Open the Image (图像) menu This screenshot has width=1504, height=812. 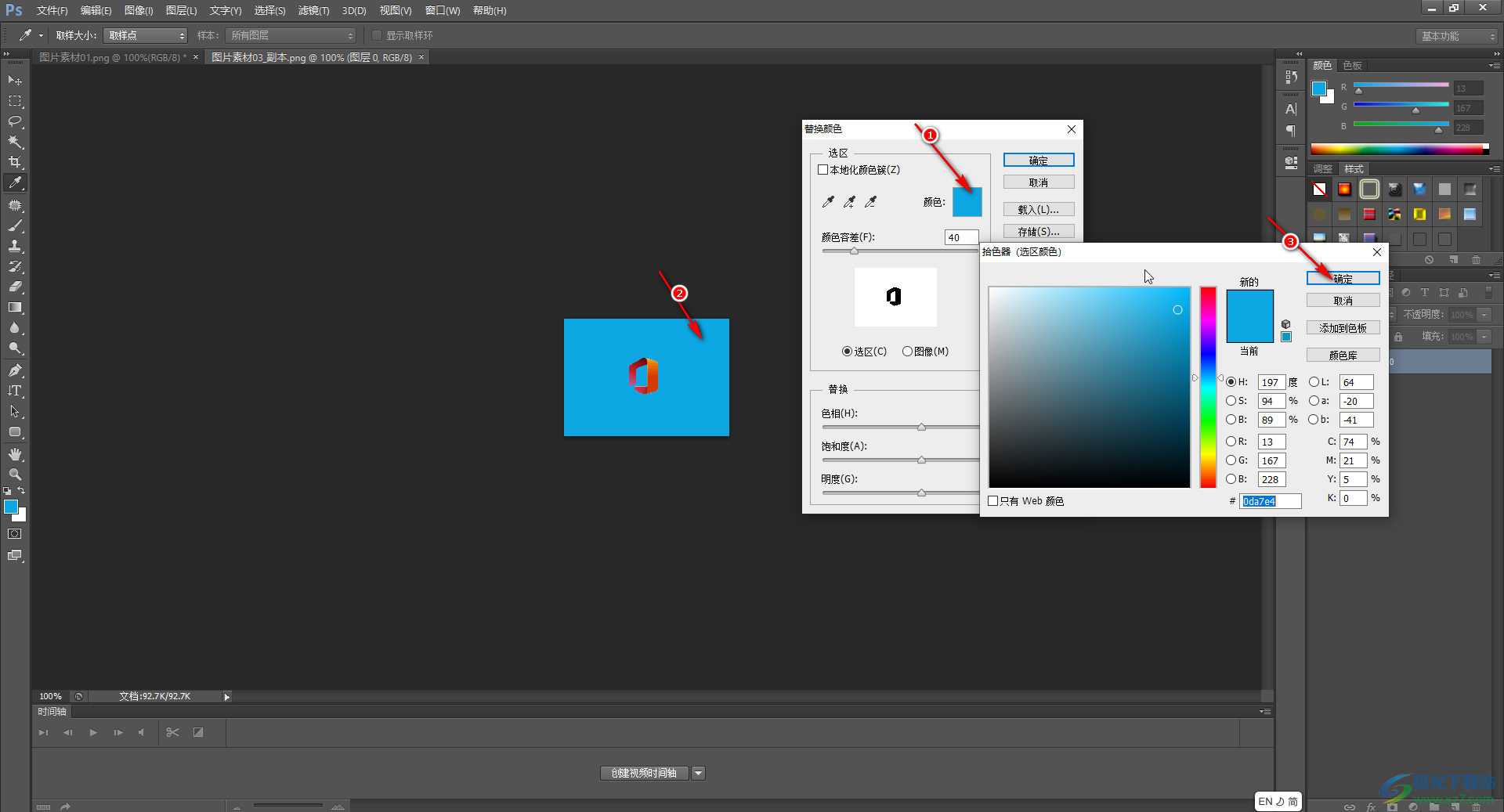139,11
